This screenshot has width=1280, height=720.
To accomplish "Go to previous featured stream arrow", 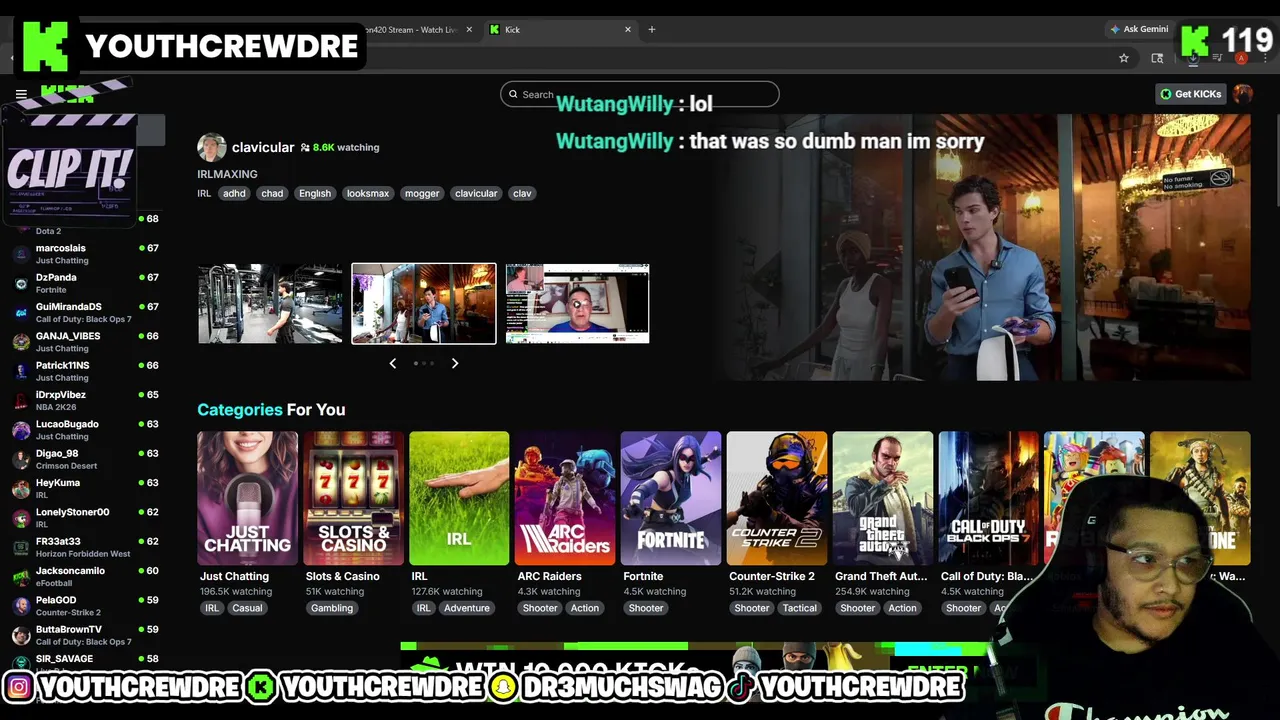I will [x=393, y=363].
